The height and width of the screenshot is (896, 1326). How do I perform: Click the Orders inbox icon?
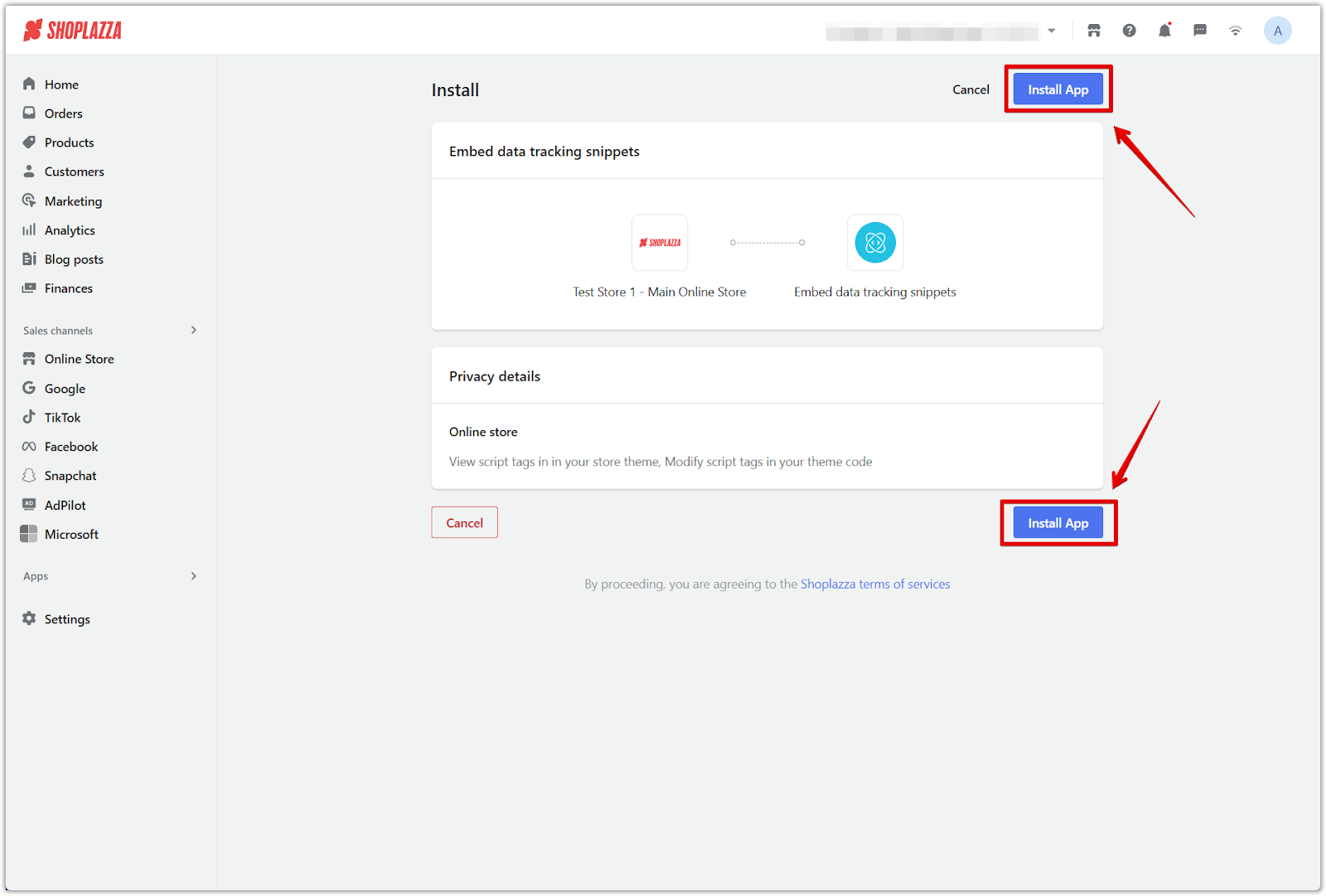pyautogui.click(x=29, y=113)
